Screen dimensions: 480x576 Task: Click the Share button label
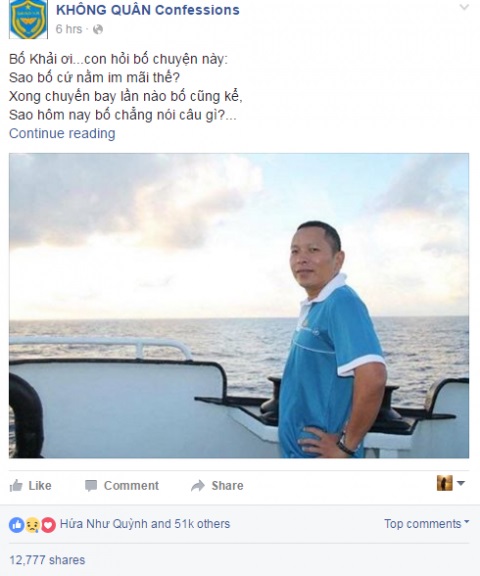pyautogui.click(x=227, y=486)
